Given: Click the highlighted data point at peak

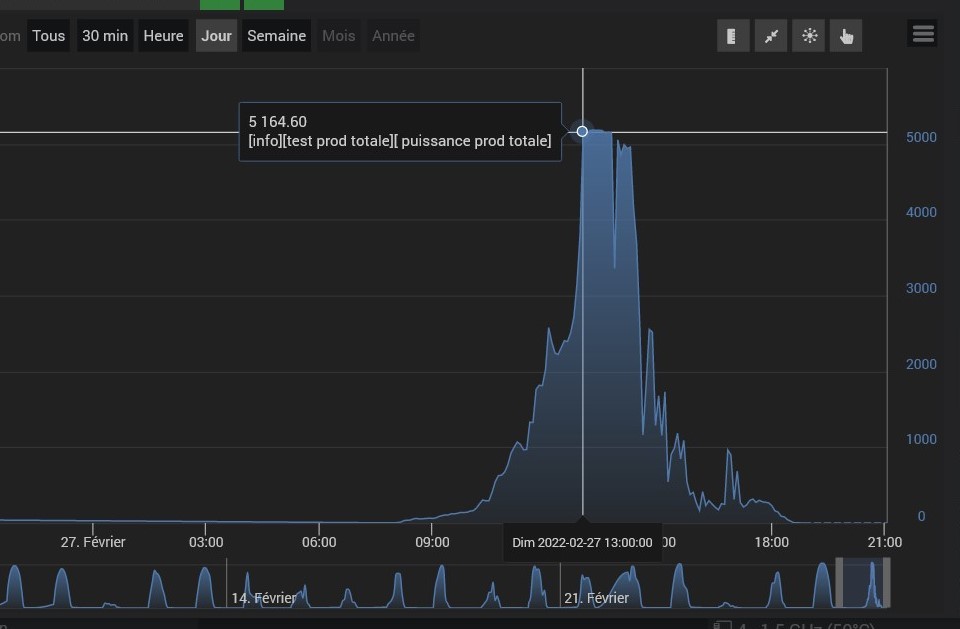Looking at the screenshot, I should coord(582,131).
